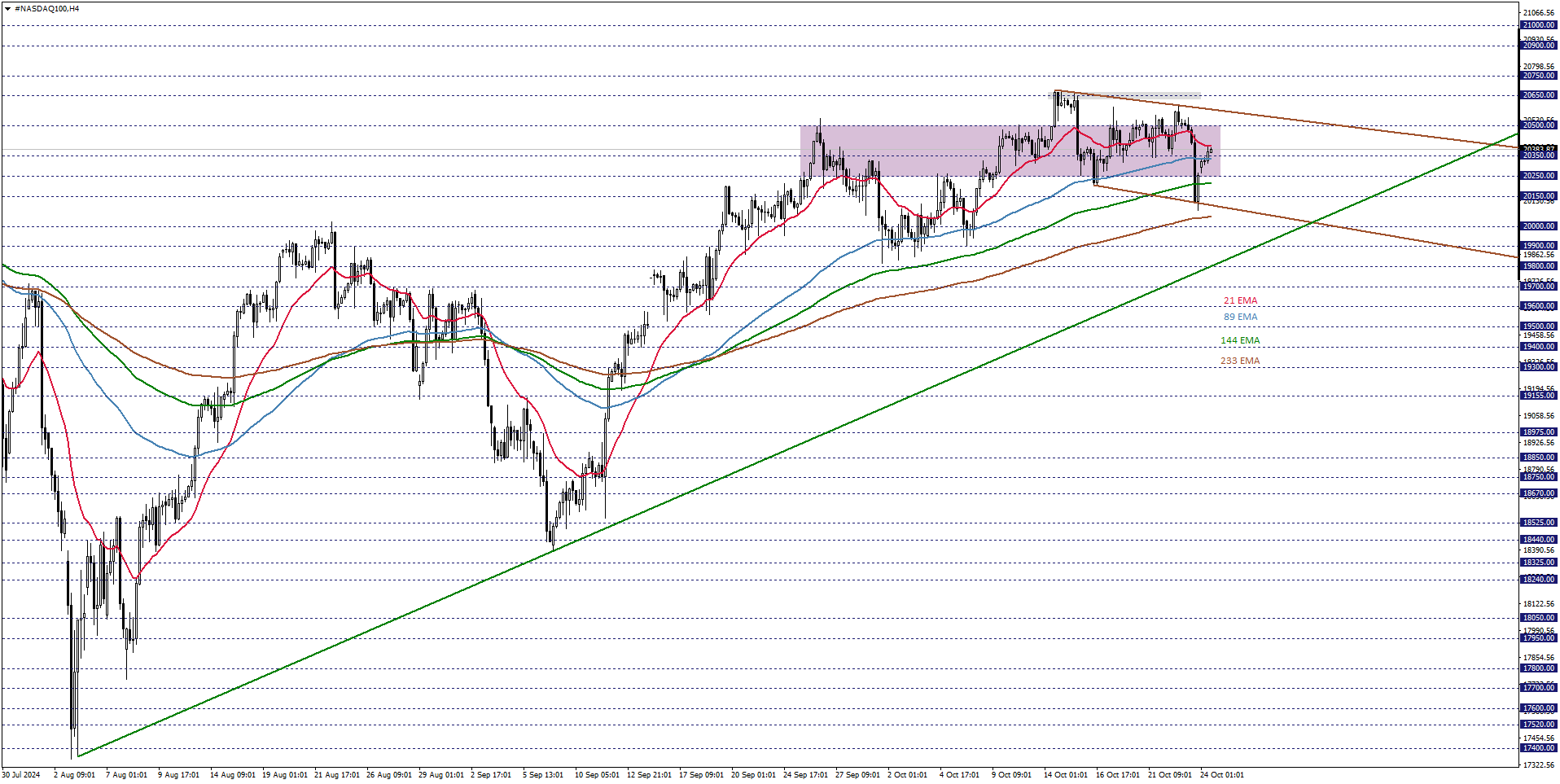This screenshot has height=784, width=1560.
Task: Click the 20500.00 price level label
Action: tap(1538, 125)
